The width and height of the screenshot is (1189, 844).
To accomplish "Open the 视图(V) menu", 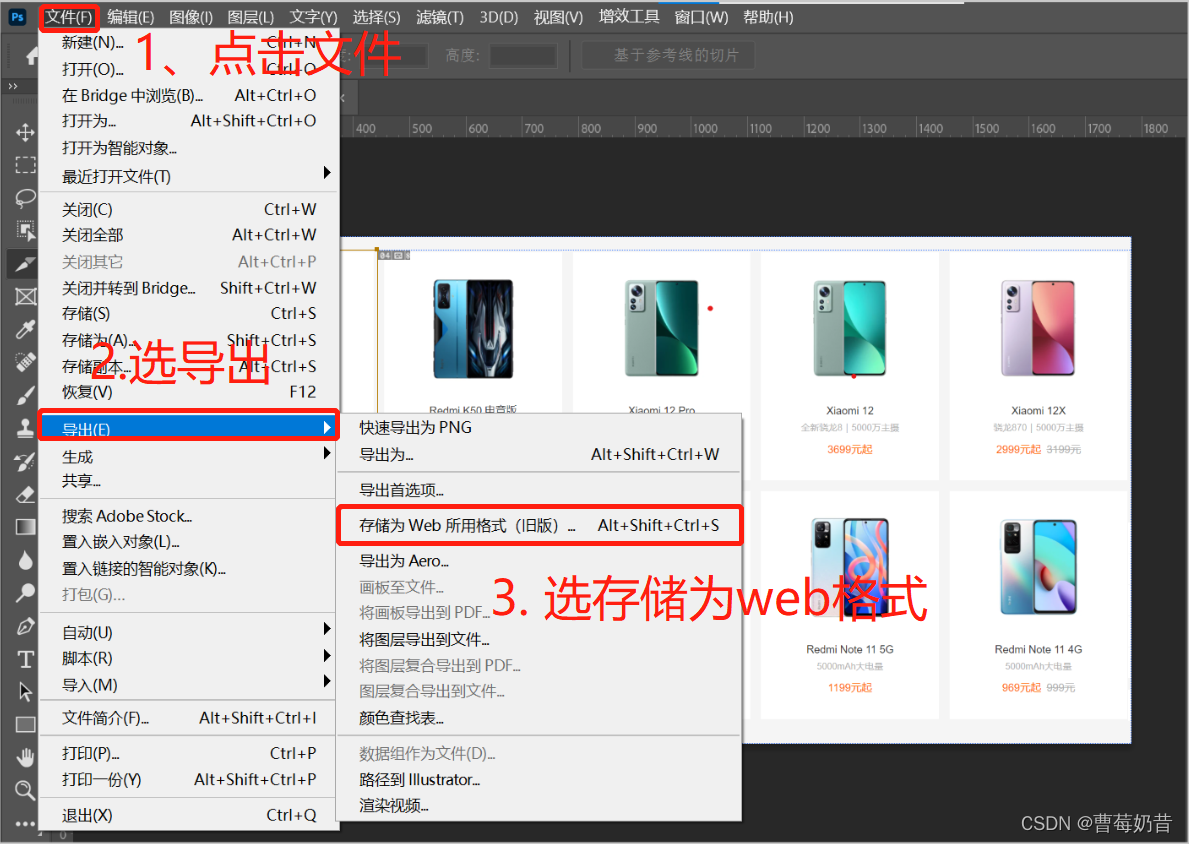I will coord(558,17).
